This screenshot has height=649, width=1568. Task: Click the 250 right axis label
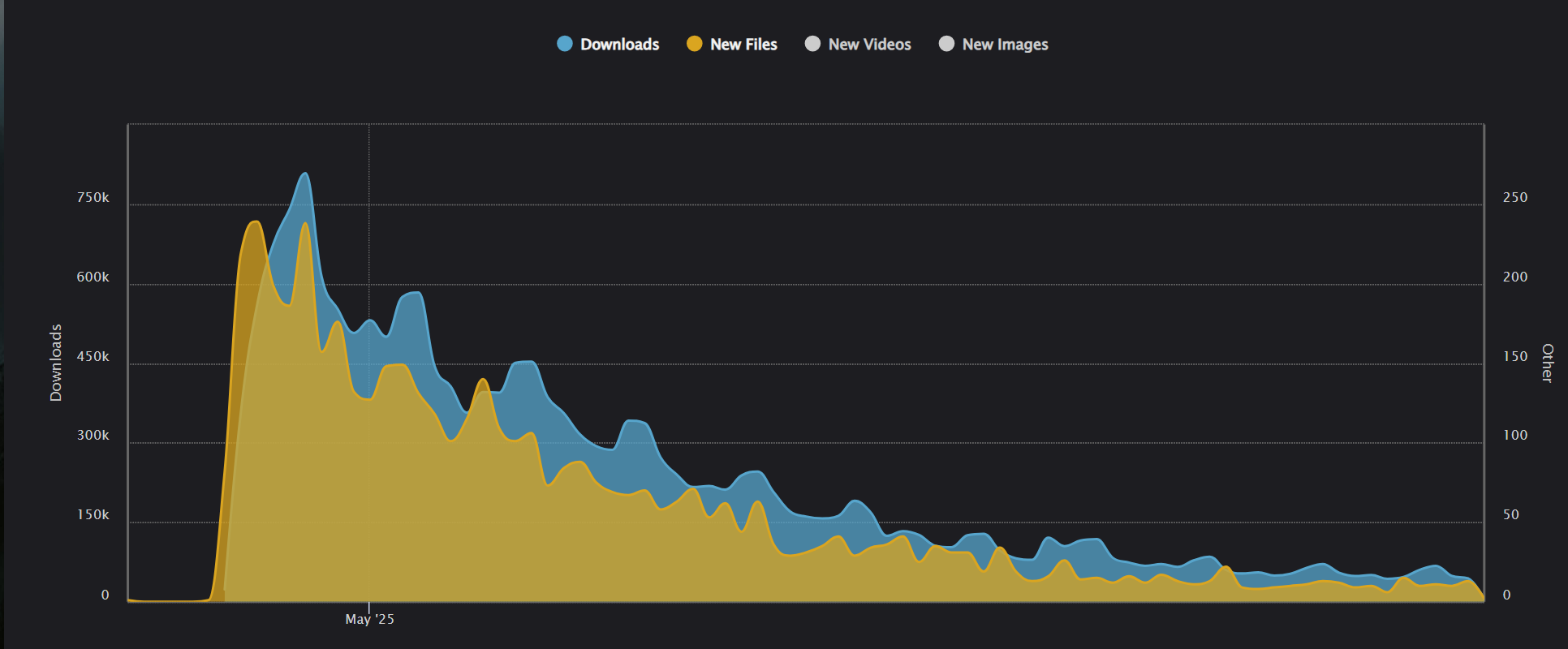coord(1515,198)
